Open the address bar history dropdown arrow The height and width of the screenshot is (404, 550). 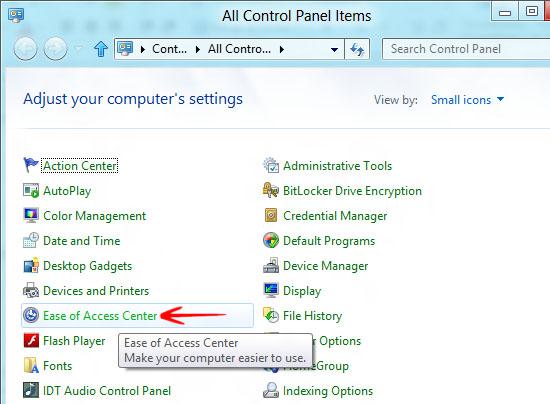coord(334,49)
